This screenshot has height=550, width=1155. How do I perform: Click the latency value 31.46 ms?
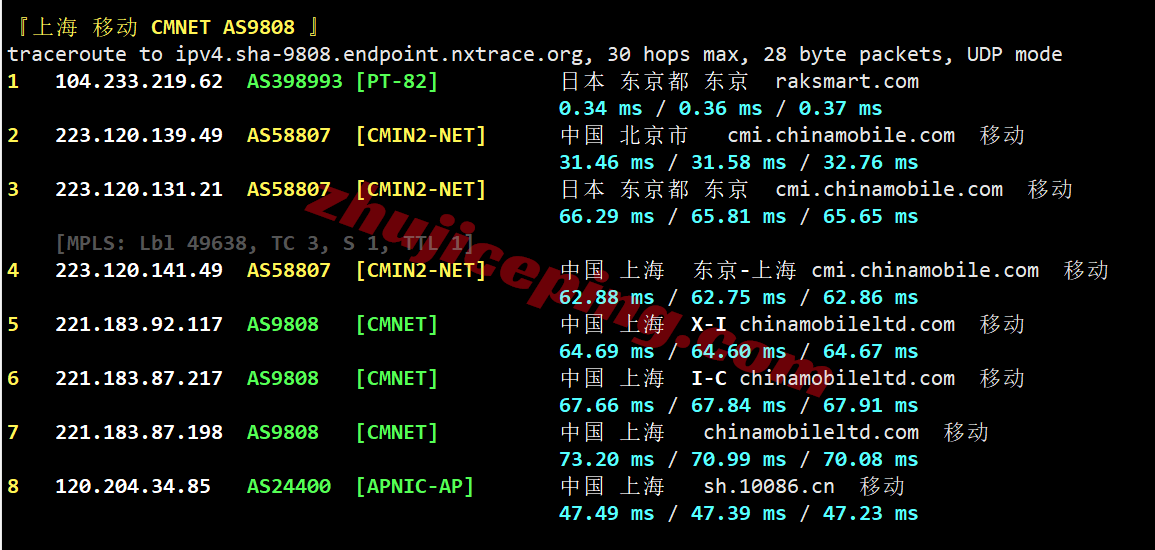(606, 162)
